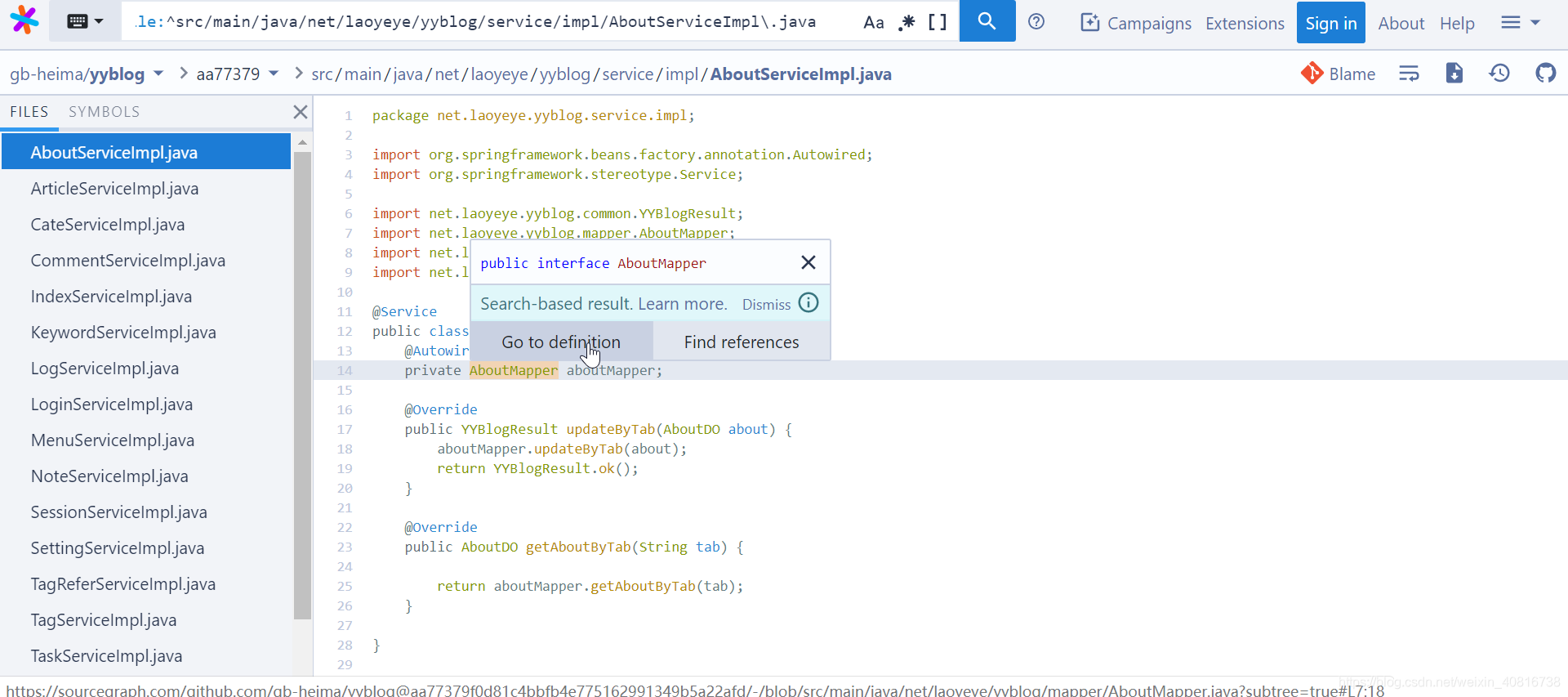Open the impl breadcrumb folder

coord(681,74)
